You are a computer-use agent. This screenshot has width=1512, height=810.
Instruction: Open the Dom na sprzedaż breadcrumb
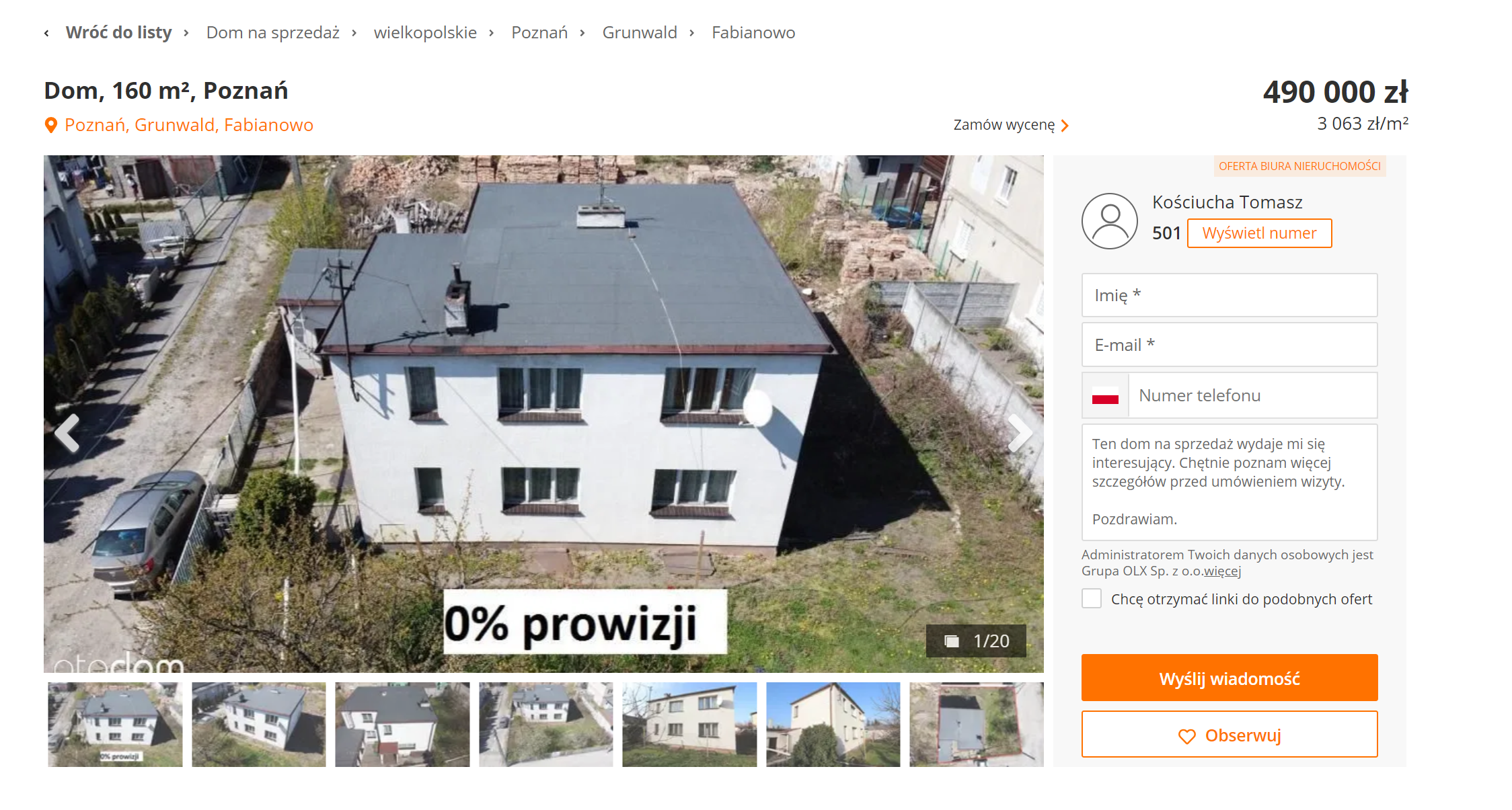272,32
